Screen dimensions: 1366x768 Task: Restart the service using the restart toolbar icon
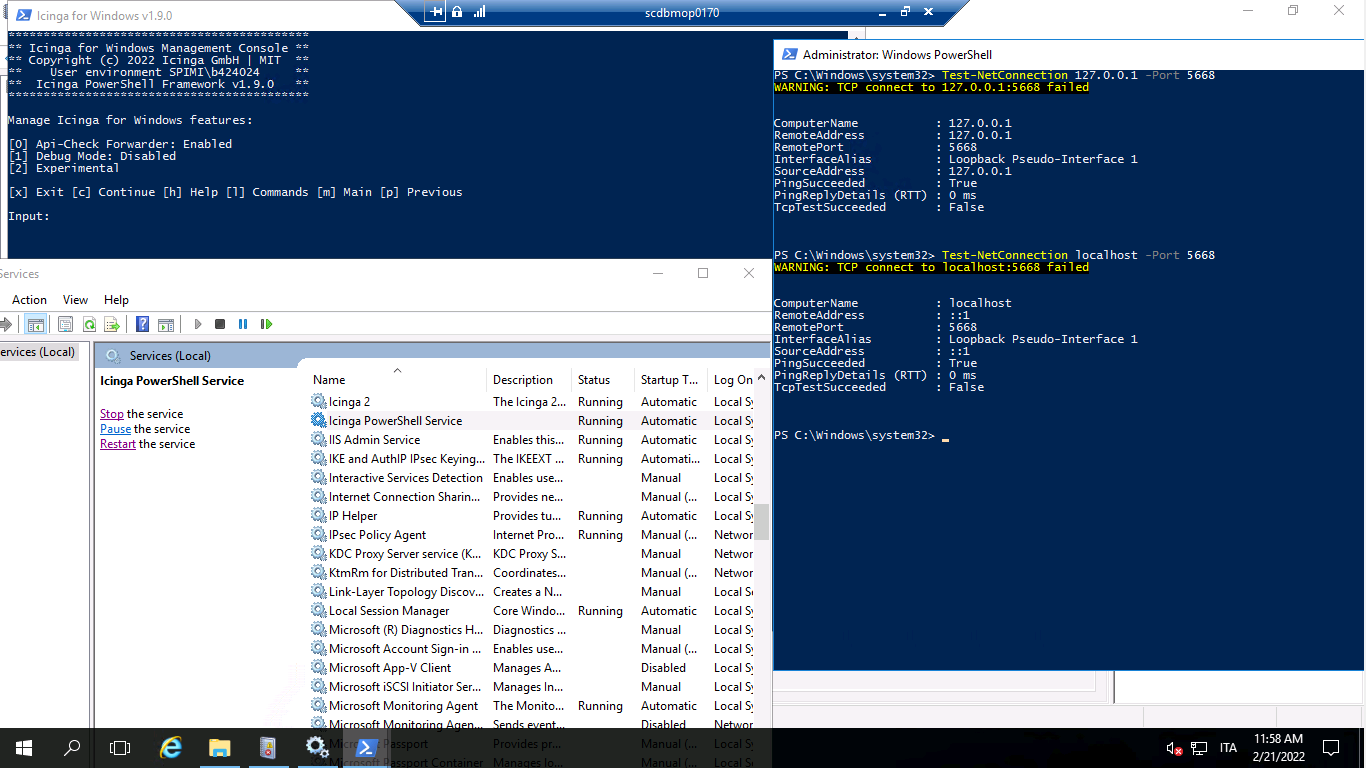tap(266, 323)
